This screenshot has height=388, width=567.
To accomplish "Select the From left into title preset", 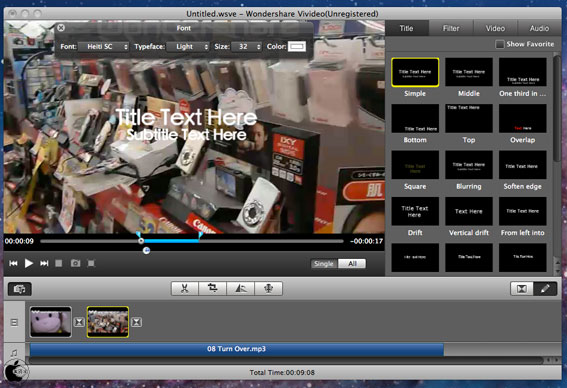I will pyautogui.click(x=523, y=211).
